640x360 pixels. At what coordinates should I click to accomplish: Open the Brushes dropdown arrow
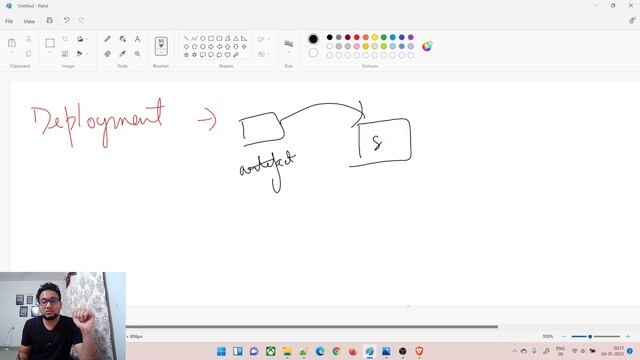point(161,53)
